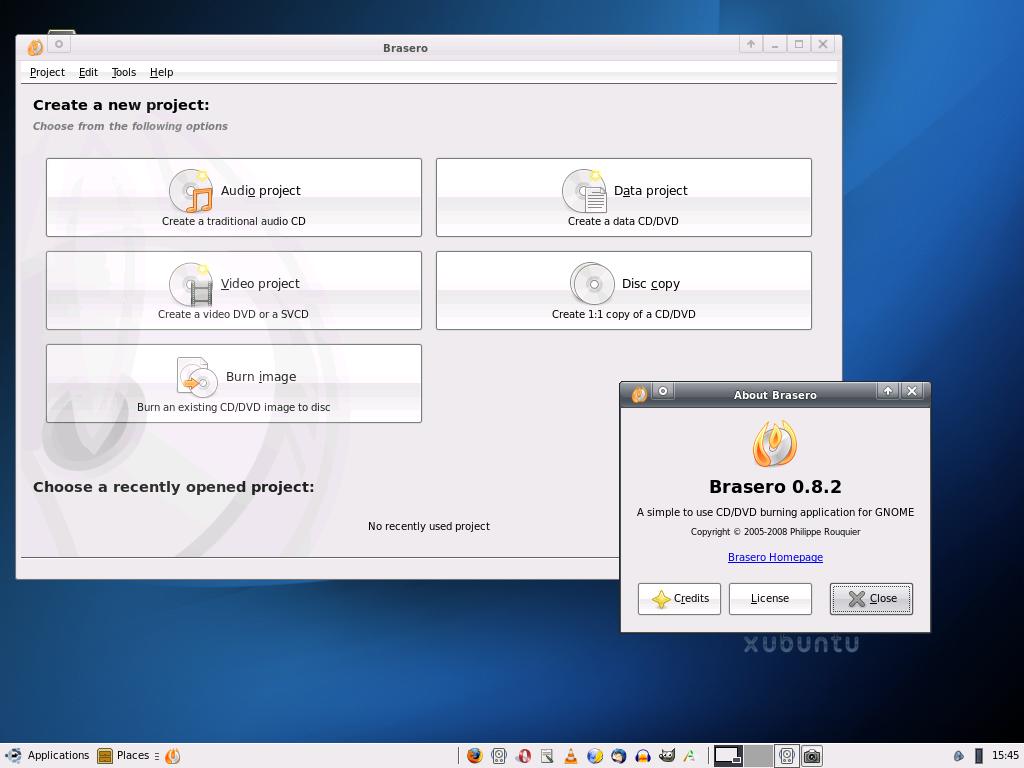Click the speaker button beside the camera icon

(x=787, y=756)
